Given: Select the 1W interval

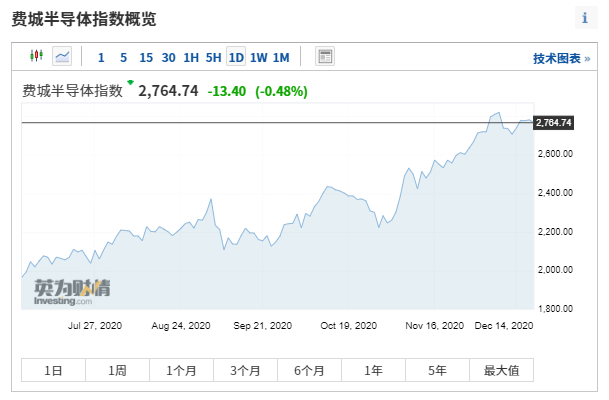Looking at the screenshot, I should pyautogui.click(x=259, y=57).
